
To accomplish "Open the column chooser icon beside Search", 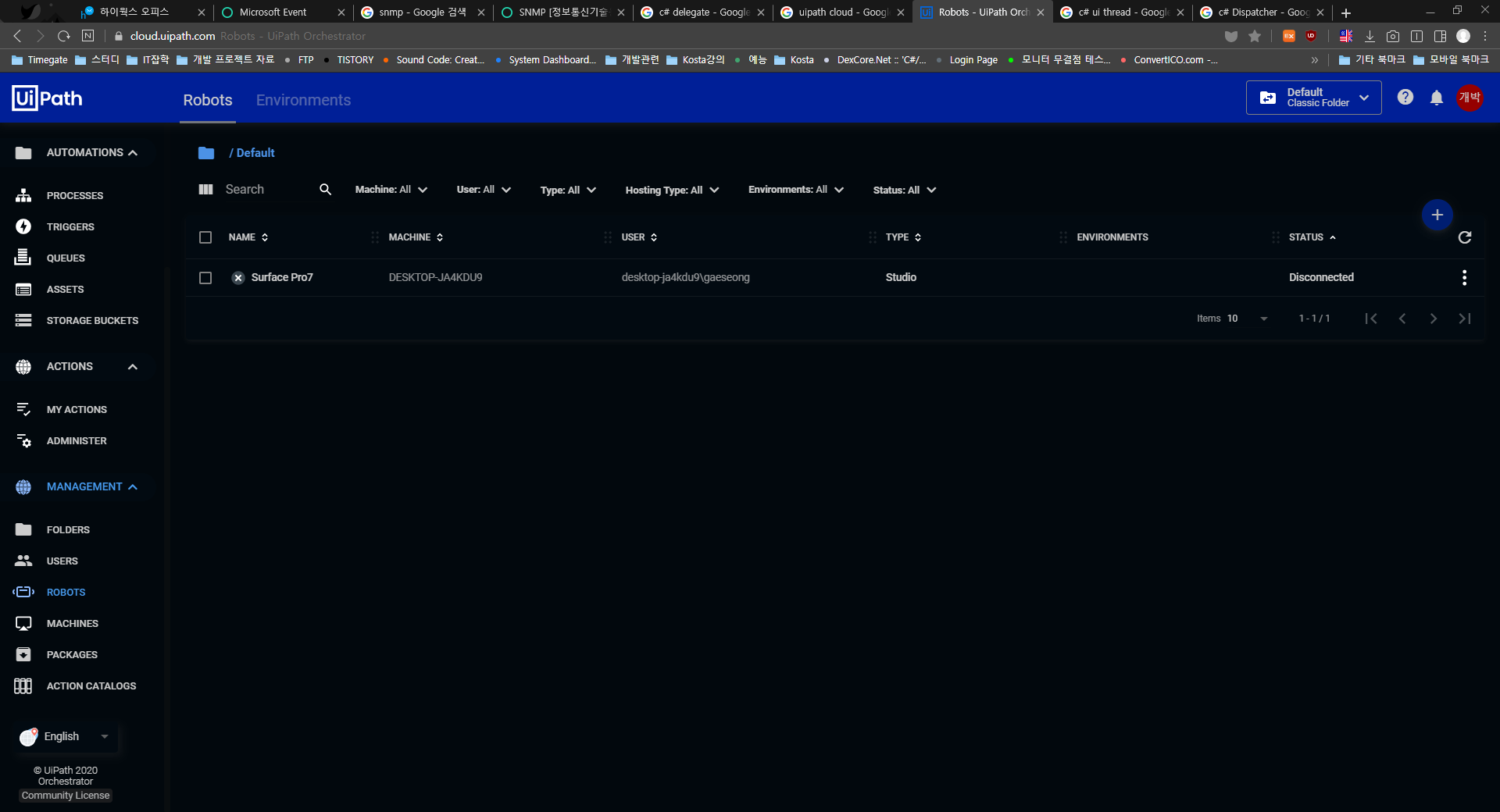I will [206, 190].
